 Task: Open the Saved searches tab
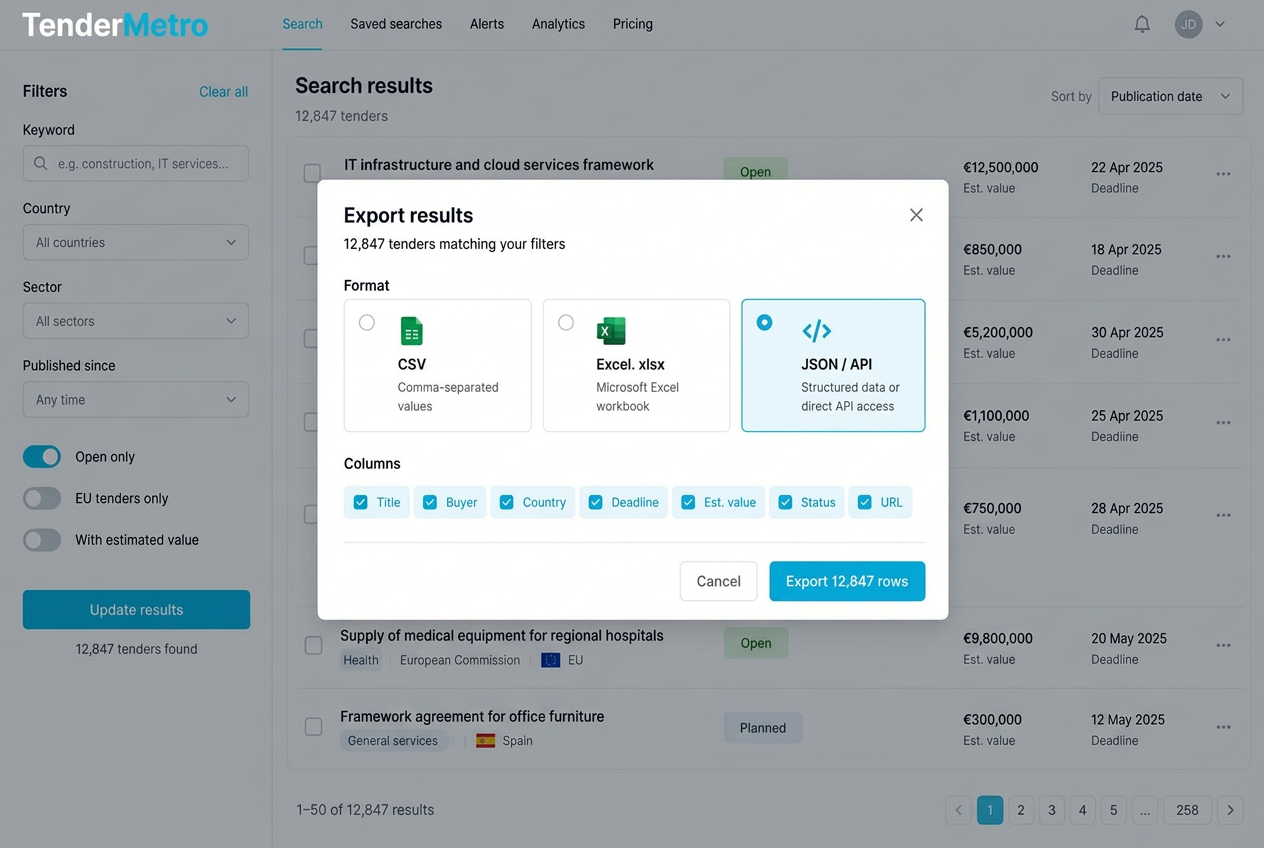click(396, 24)
